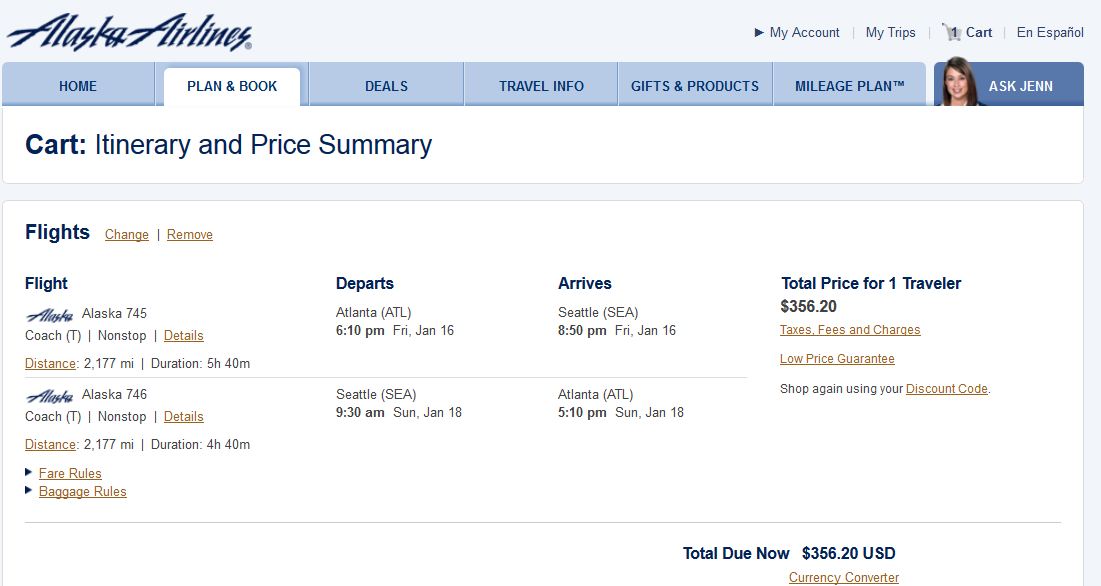The image size is (1101, 586).
Task: Expand the Fare Rules triangle
Action: 29,472
